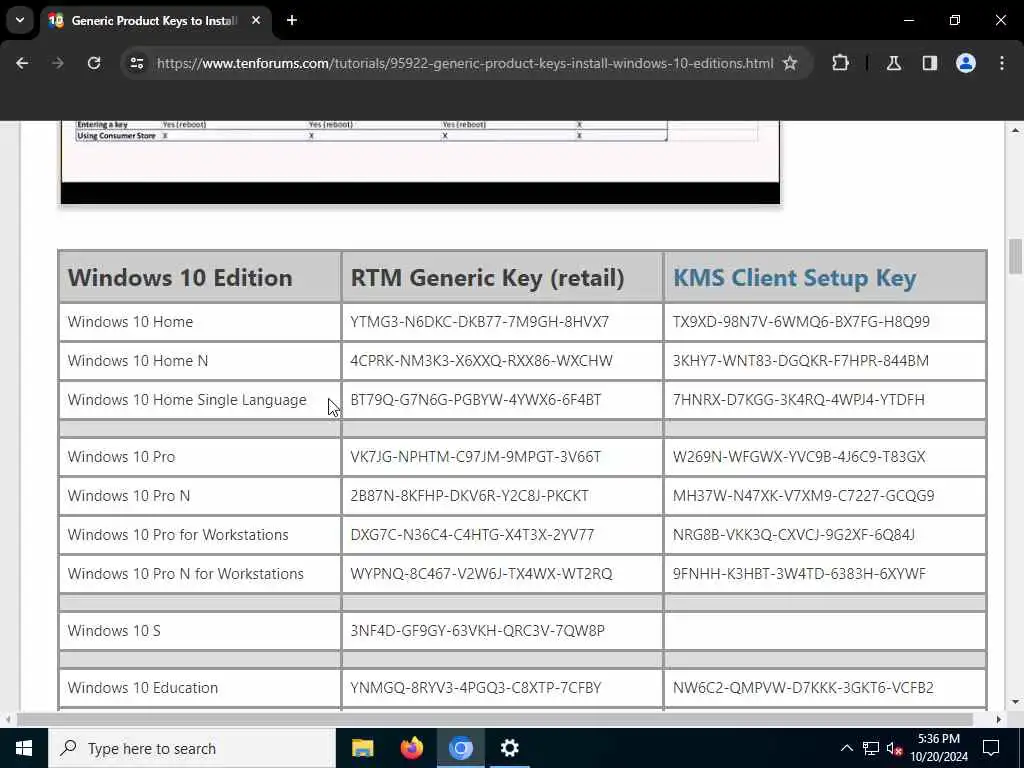This screenshot has width=1024, height=768.
Task: Launch Firefox from the taskbar
Action: coord(411,748)
